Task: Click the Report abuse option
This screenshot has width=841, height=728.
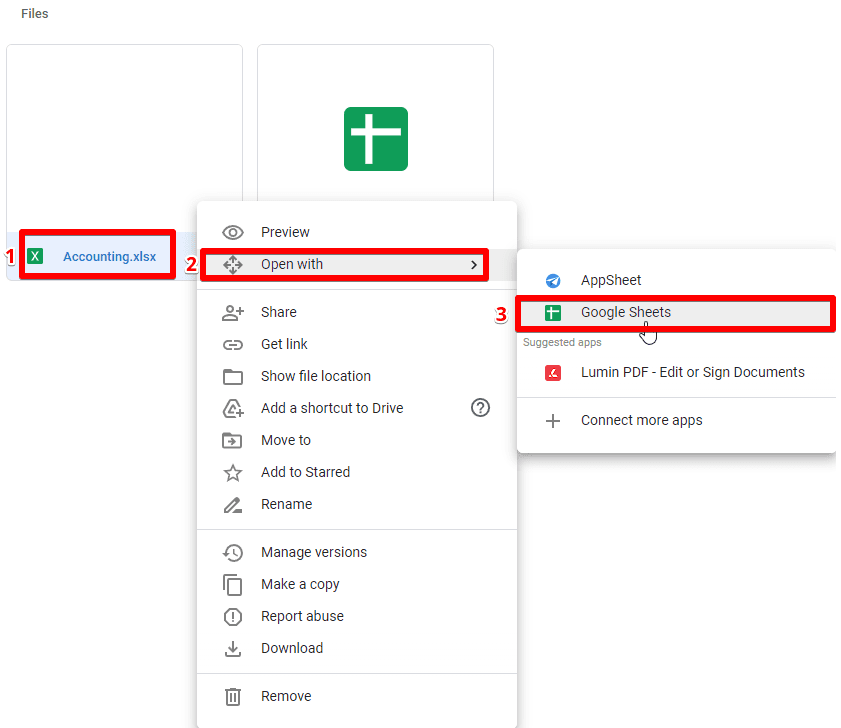Action: pos(302,616)
